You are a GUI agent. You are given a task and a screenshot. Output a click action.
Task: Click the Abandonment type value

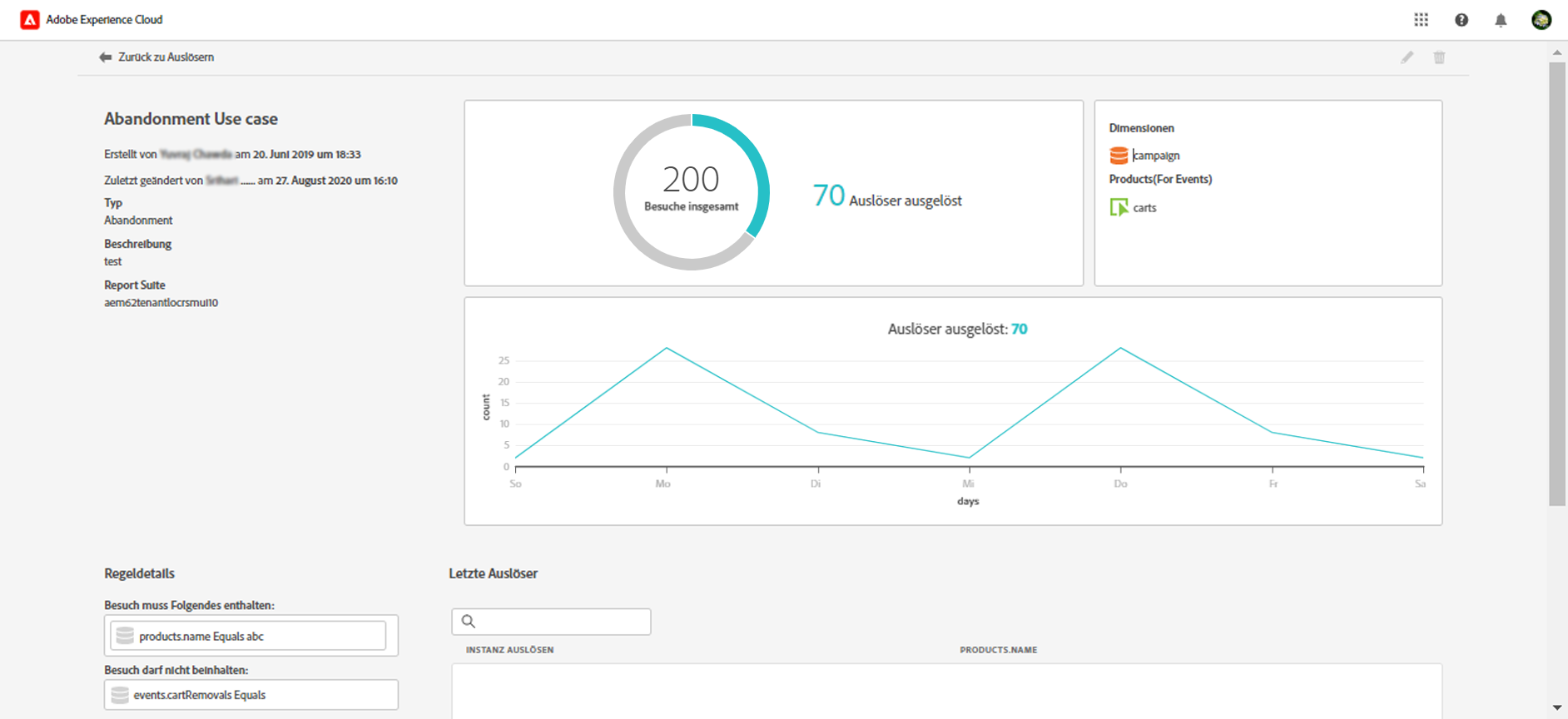pyautogui.click(x=138, y=221)
